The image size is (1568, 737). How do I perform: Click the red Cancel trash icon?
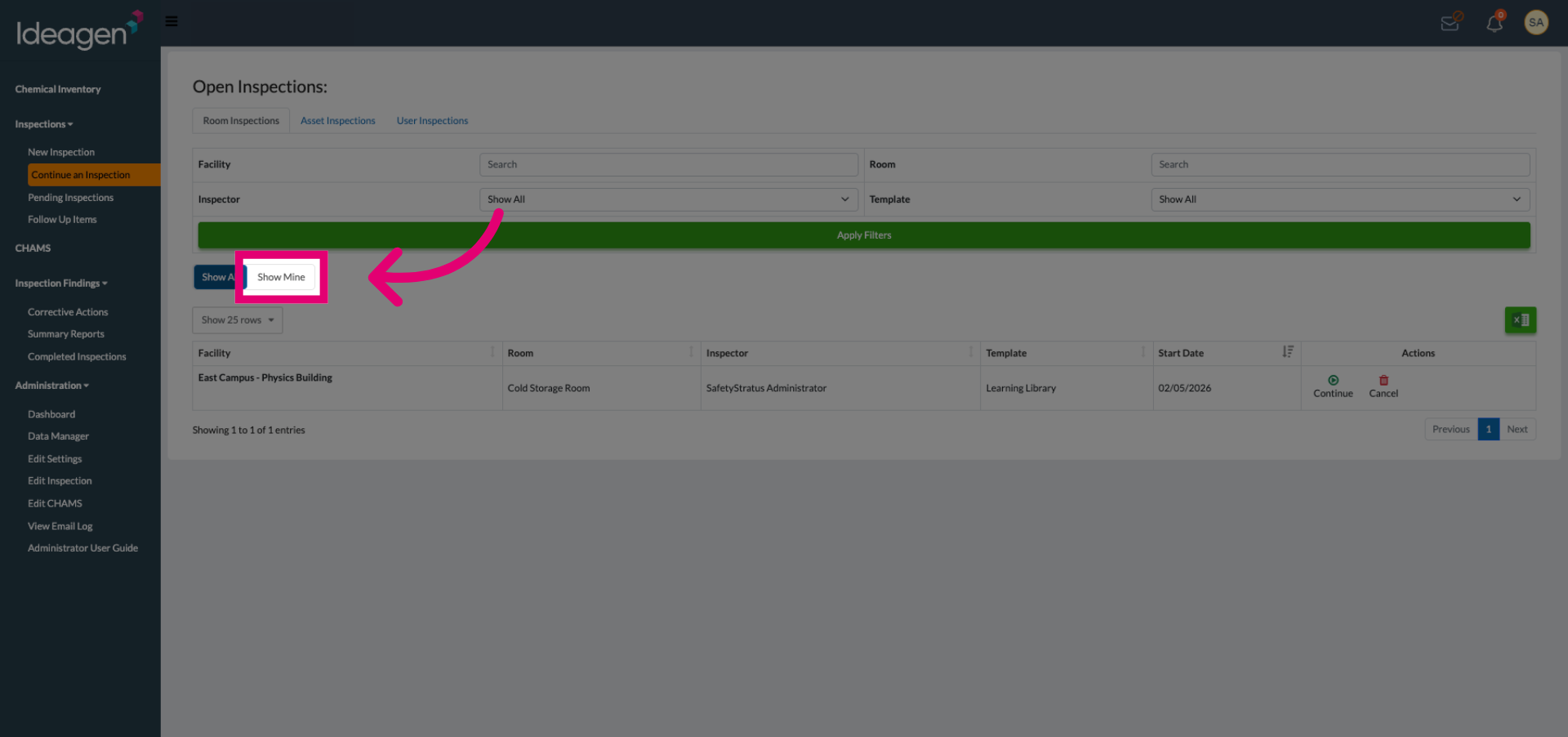[x=1383, y=380]
